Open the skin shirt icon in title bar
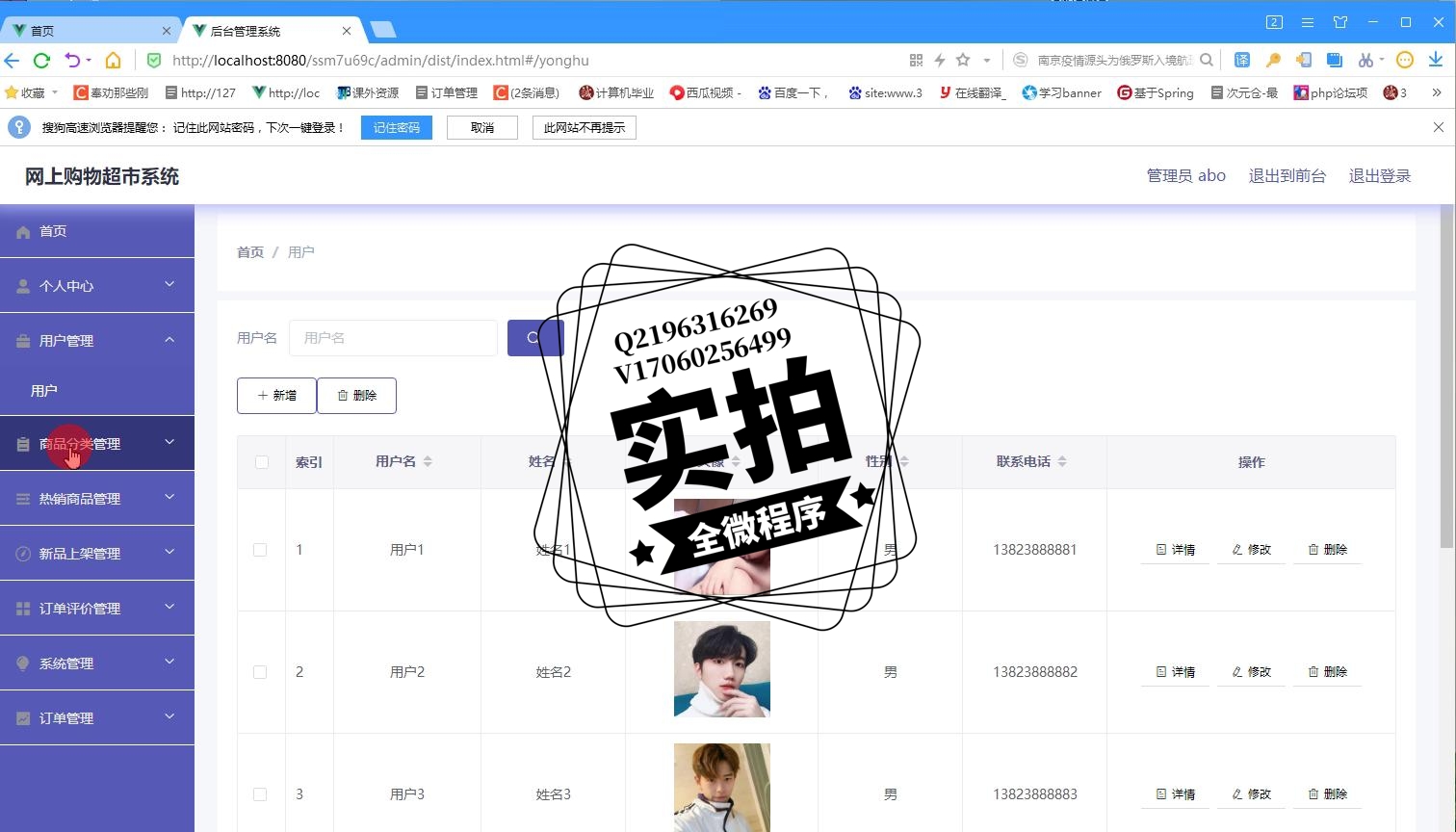 (1340, 22)
